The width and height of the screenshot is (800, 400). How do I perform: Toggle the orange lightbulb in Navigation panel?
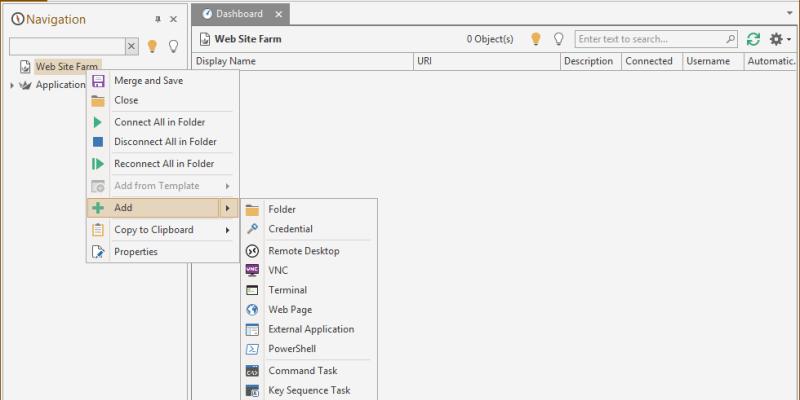[x=153, y=46]
